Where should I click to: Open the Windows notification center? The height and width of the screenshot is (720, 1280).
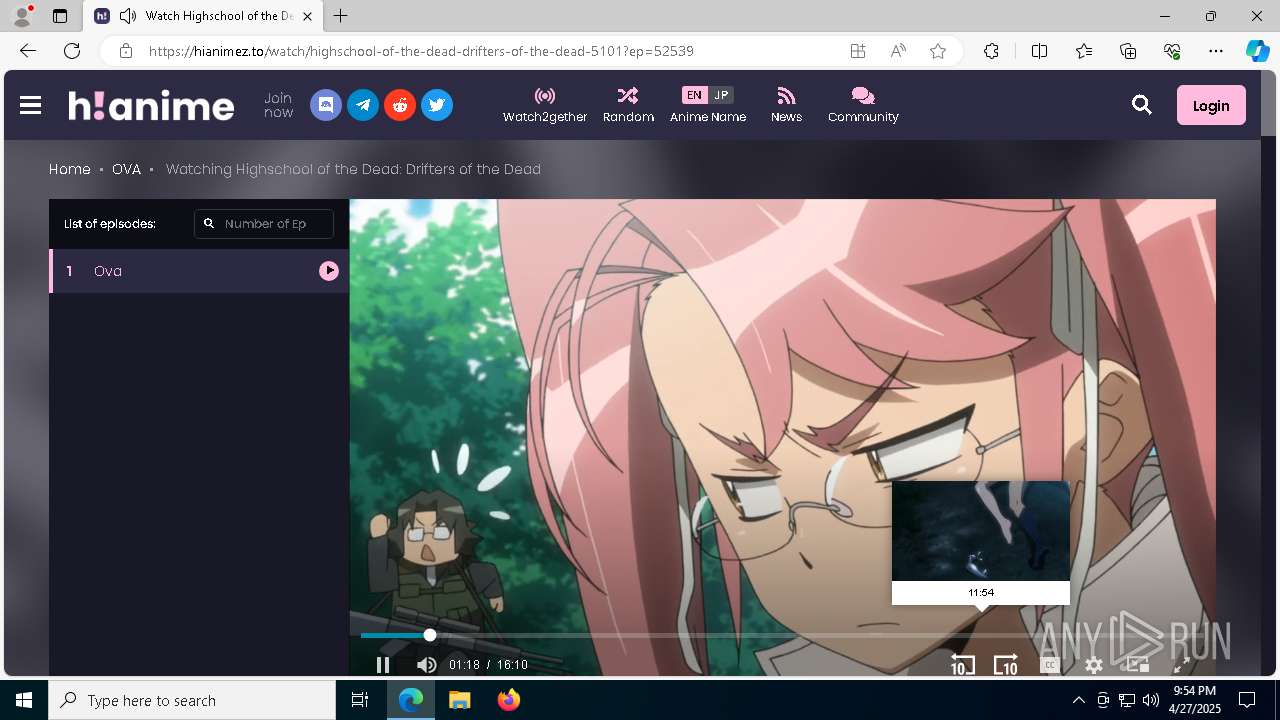click(x=1247, y=700)
